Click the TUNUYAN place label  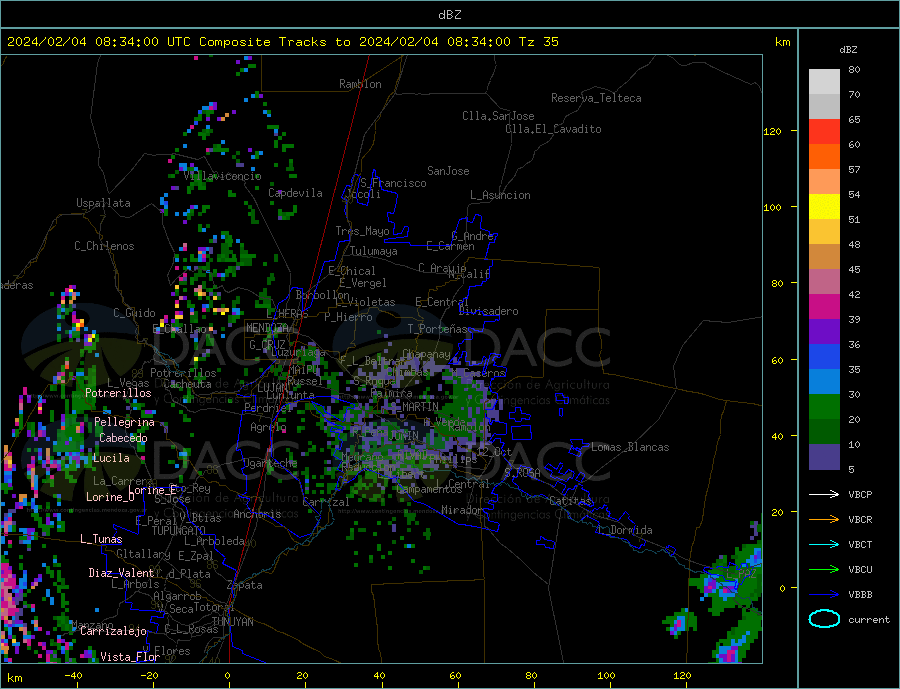pos(232,622)
